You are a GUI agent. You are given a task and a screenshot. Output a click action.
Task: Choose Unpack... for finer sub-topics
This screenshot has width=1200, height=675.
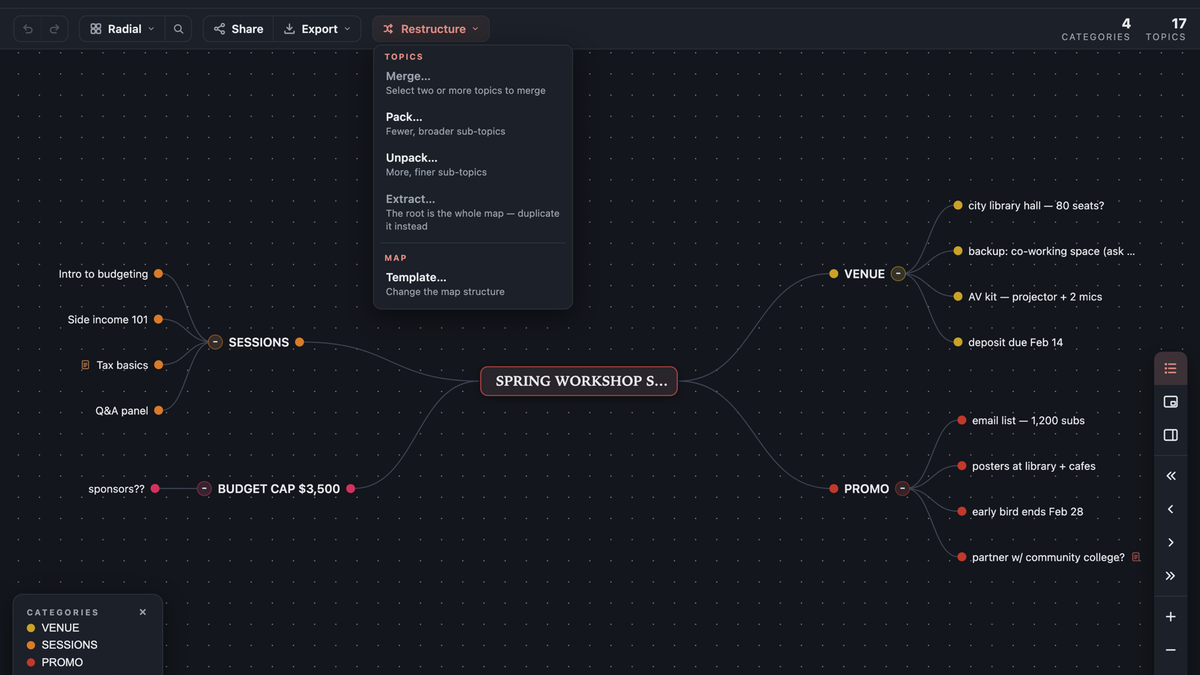(473, 165)
